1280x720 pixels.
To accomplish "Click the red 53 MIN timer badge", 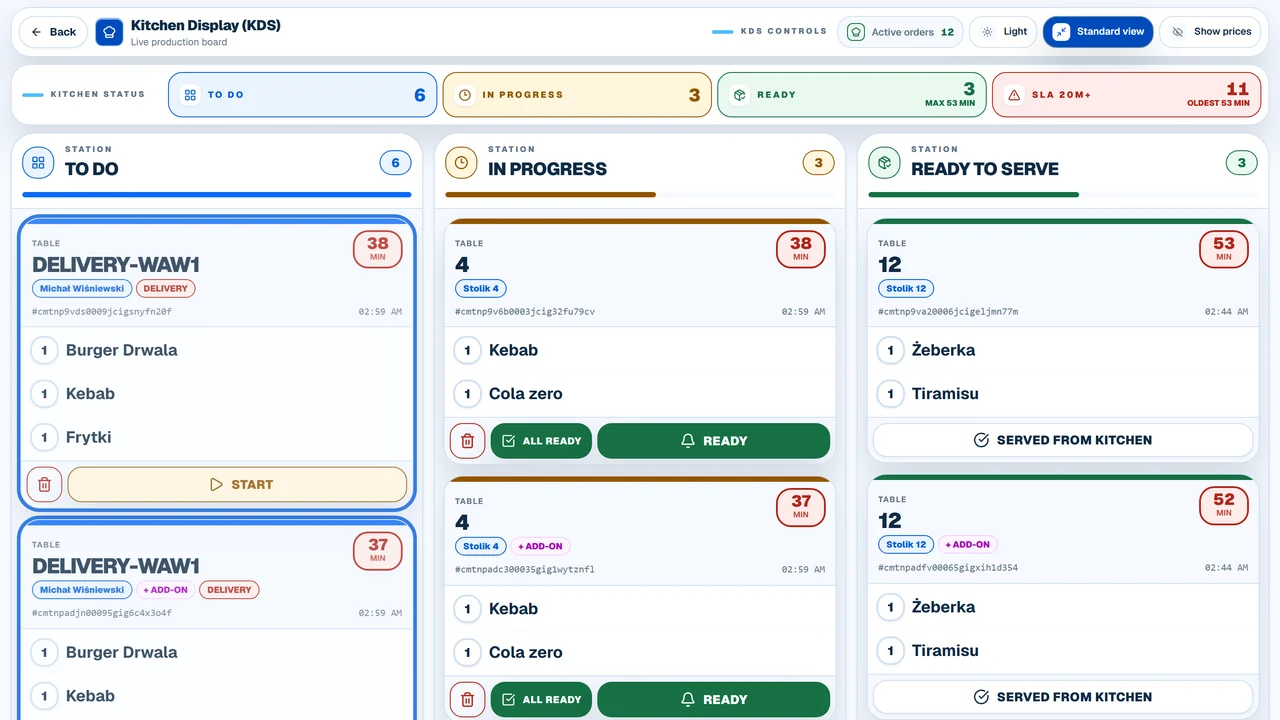I will [x=1224, y=248].
